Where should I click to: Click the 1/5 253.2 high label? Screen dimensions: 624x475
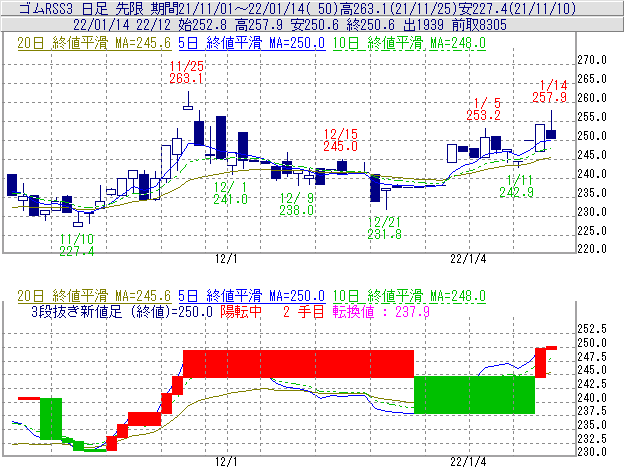pyautogui.click(x=483, y=109)
